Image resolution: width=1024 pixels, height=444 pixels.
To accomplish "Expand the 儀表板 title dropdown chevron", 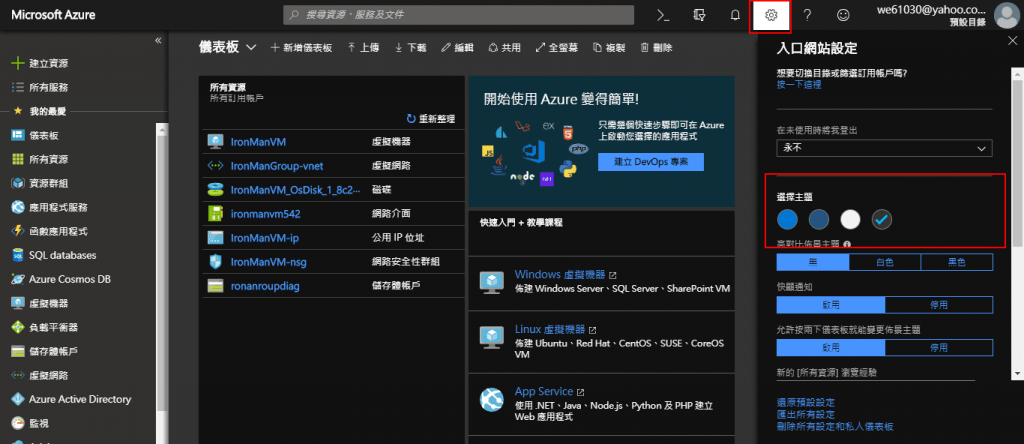I will pyautogui.click(x=251, y=48).
